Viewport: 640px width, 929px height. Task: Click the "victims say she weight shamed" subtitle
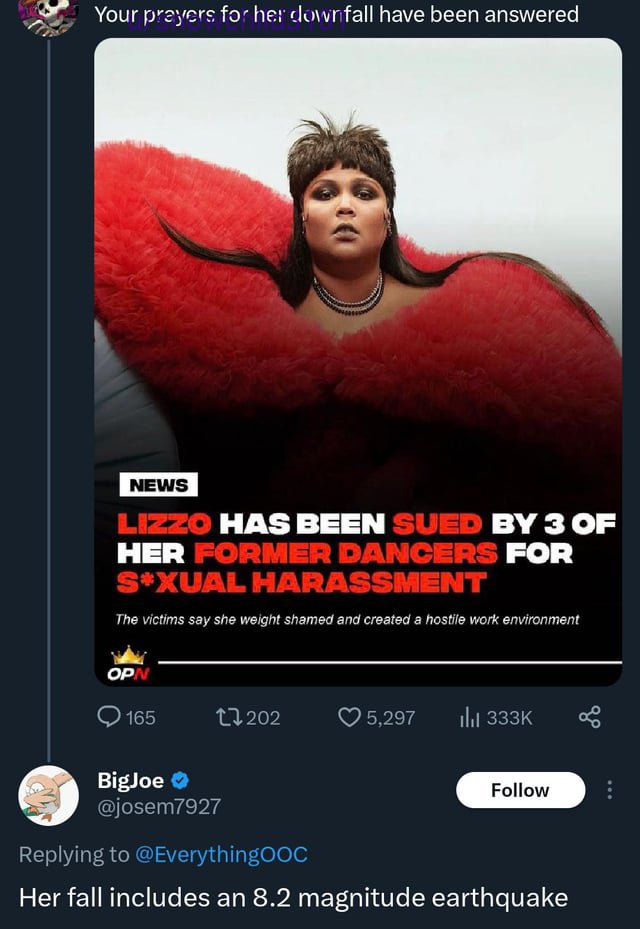(x=347, y=620)
